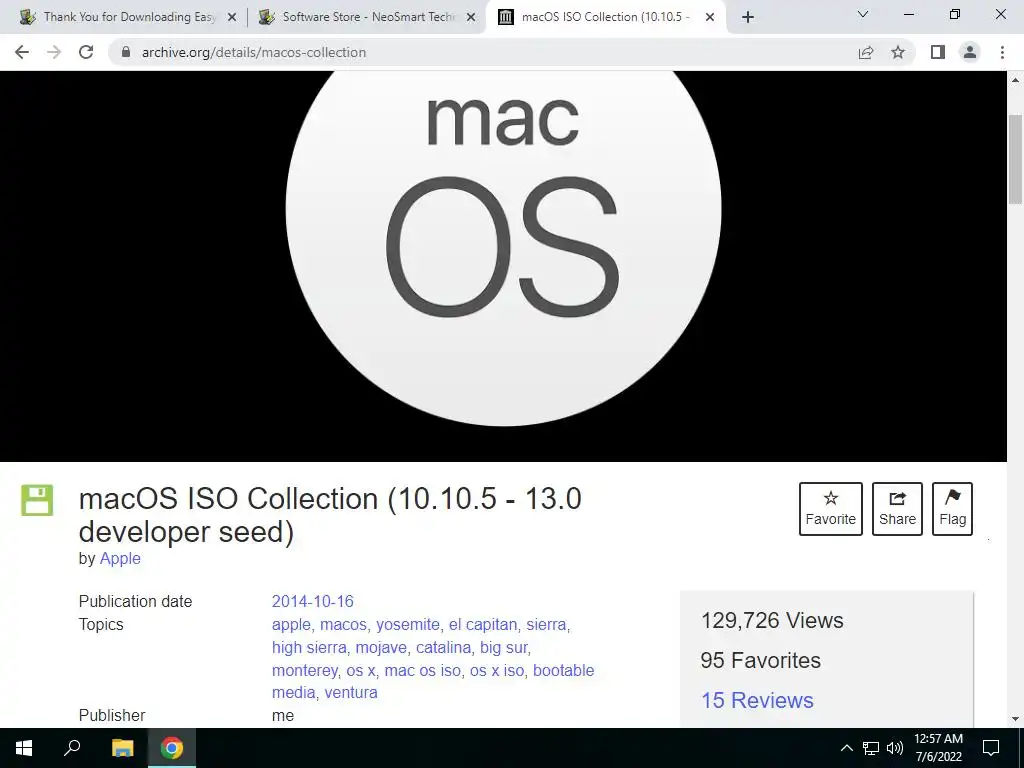Open the 2014-10-16 publication date link
Image resolution: width=1024 pixels, height=768 pixels.
coord(313,601)
